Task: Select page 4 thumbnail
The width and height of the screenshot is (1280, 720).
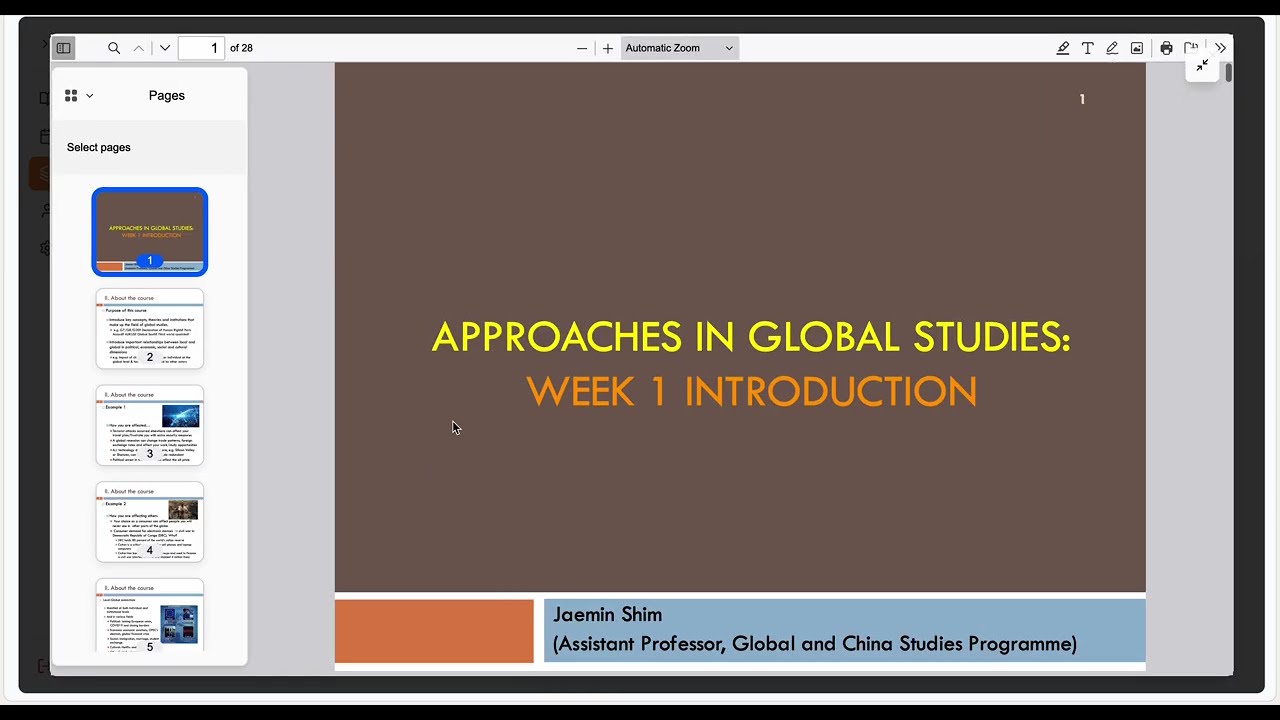Action: (150, 522)
